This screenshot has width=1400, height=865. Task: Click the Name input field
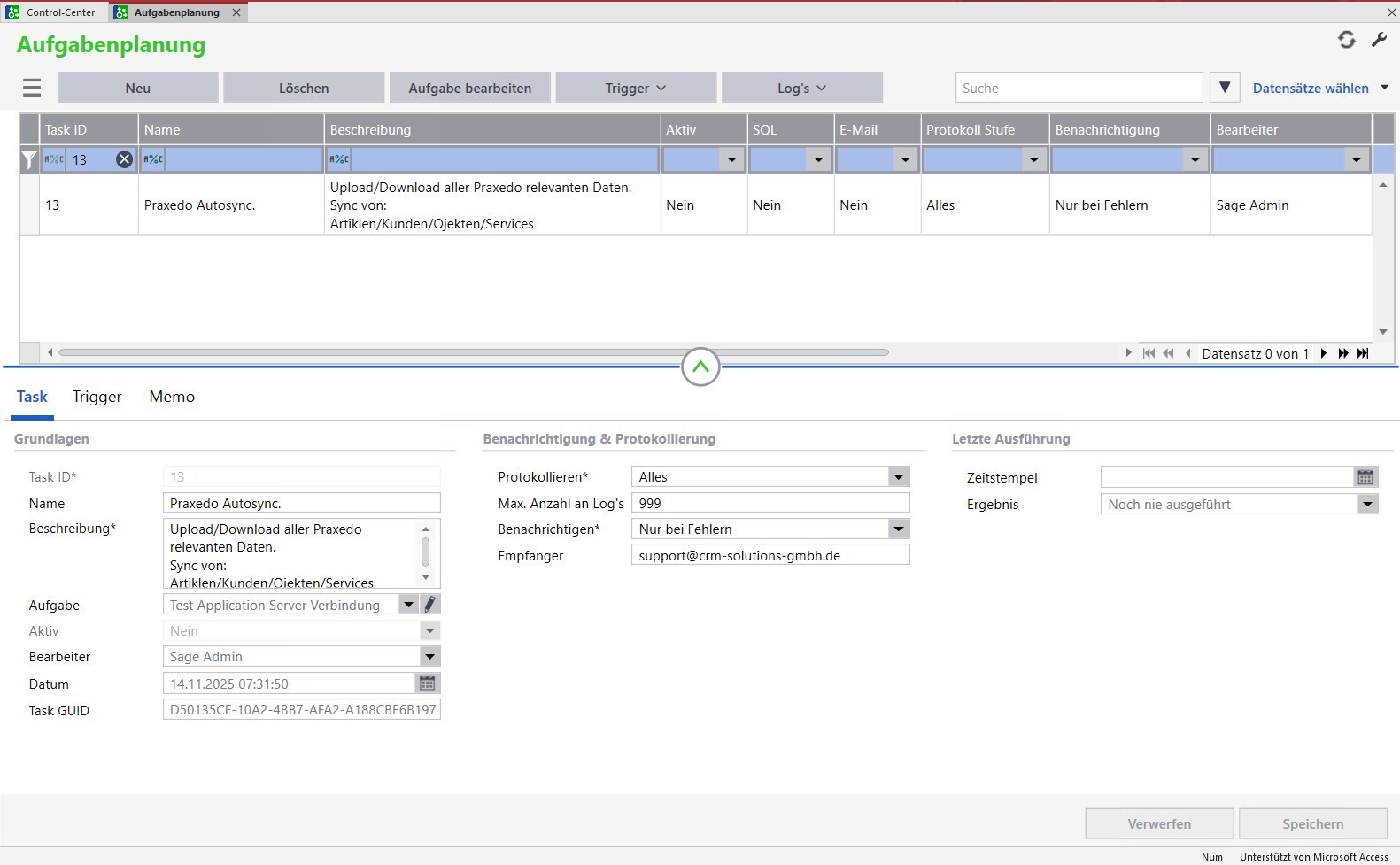pyautogui.click(x=301, y=503)
